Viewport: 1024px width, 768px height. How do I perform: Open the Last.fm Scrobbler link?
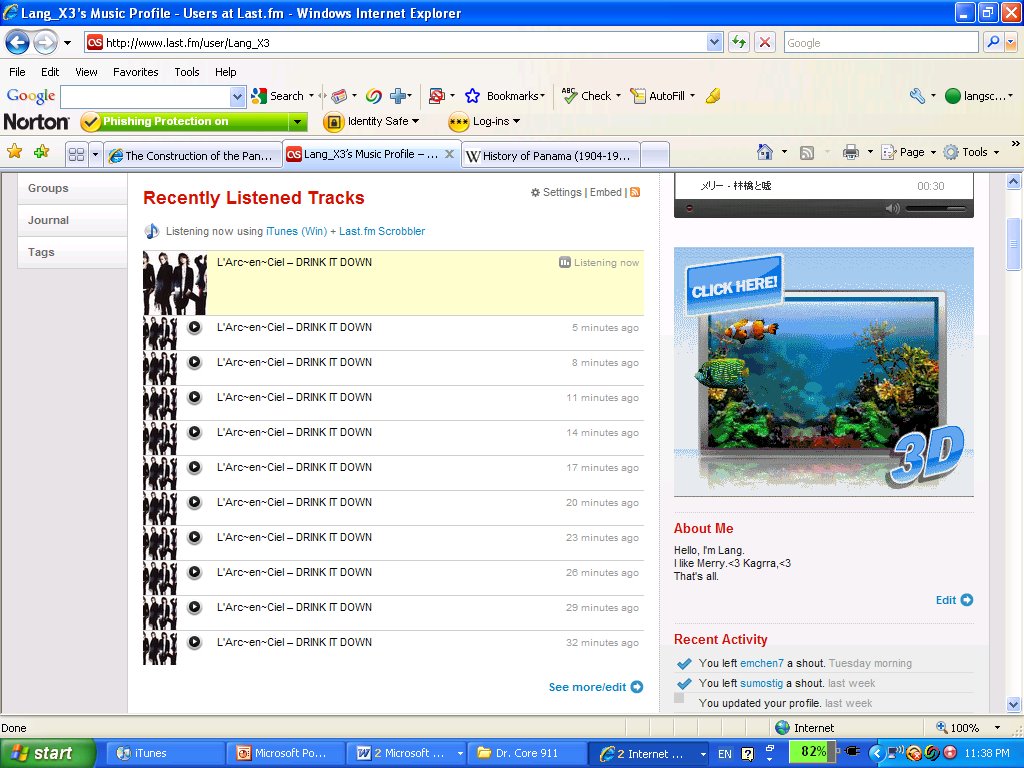coord(382,231)
